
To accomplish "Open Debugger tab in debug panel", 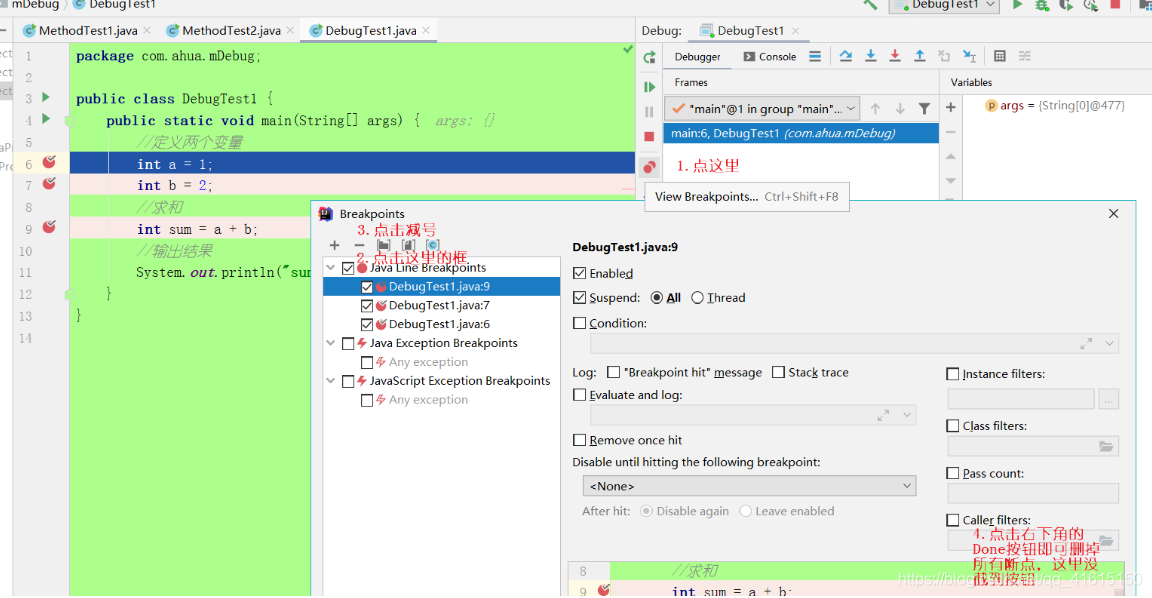I will pyautogui.click(x=697, y=57).
